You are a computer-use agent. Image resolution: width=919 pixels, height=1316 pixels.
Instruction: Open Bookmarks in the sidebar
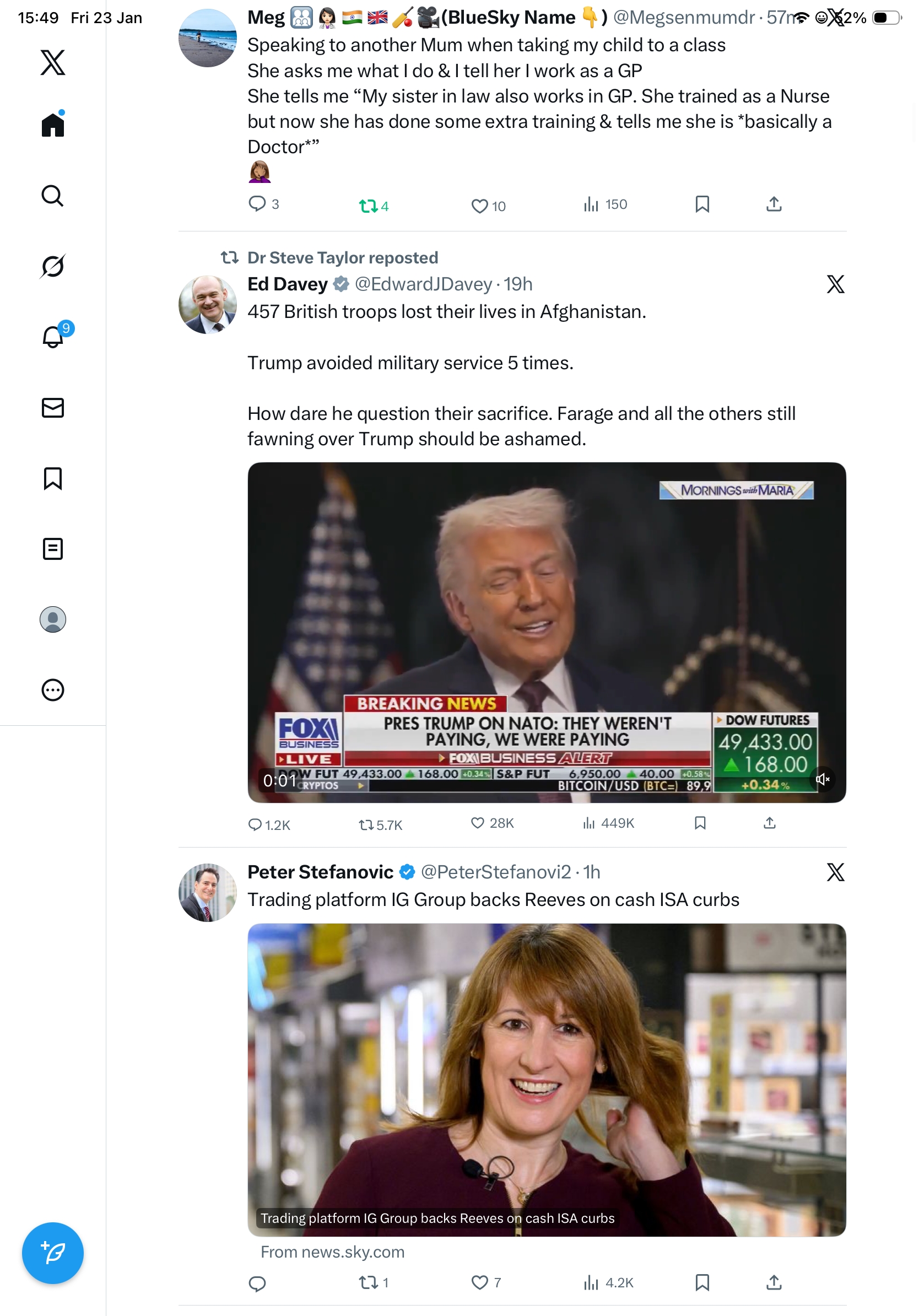click(x=53, y=478)
